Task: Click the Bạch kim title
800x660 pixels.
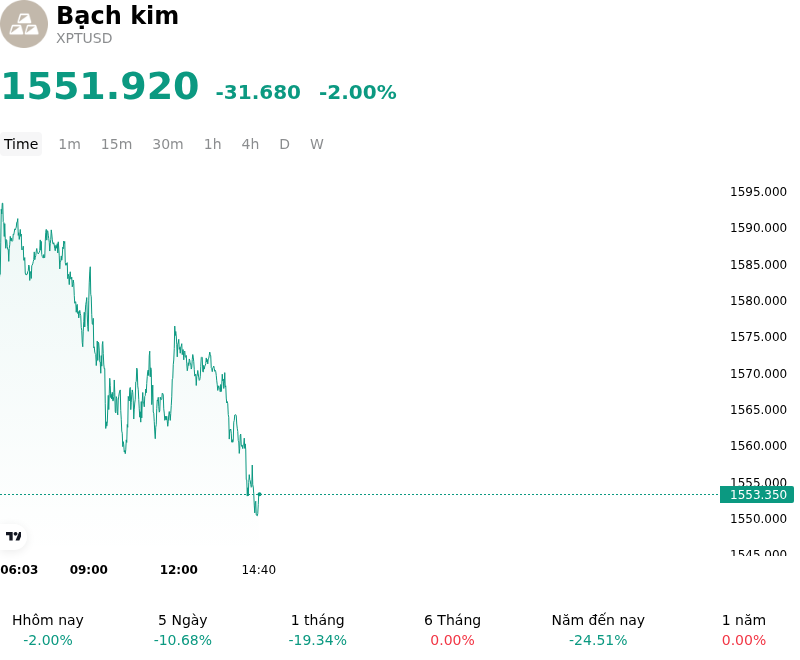Action: pos(117,15)
